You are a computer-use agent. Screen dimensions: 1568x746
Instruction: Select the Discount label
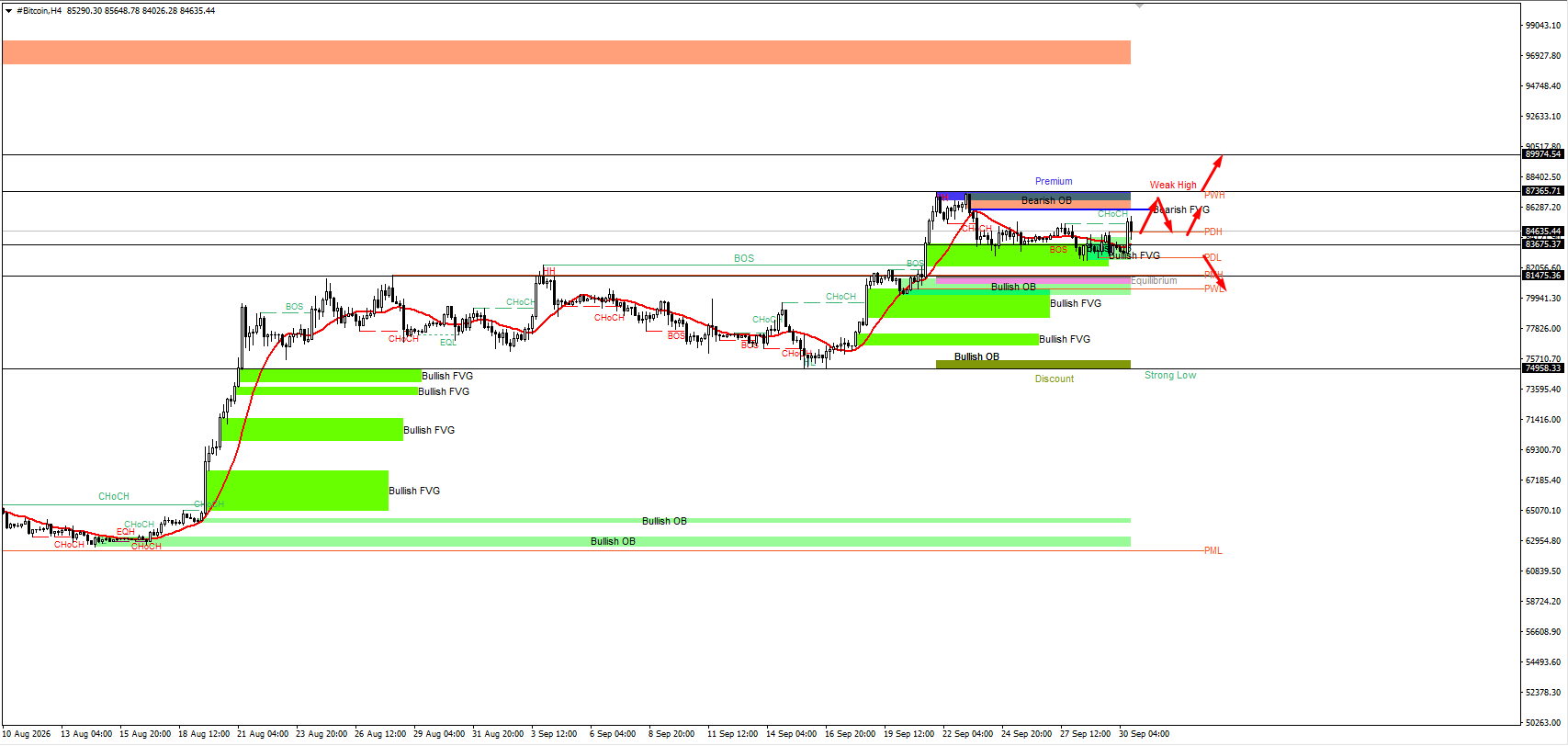point(1055,379)
